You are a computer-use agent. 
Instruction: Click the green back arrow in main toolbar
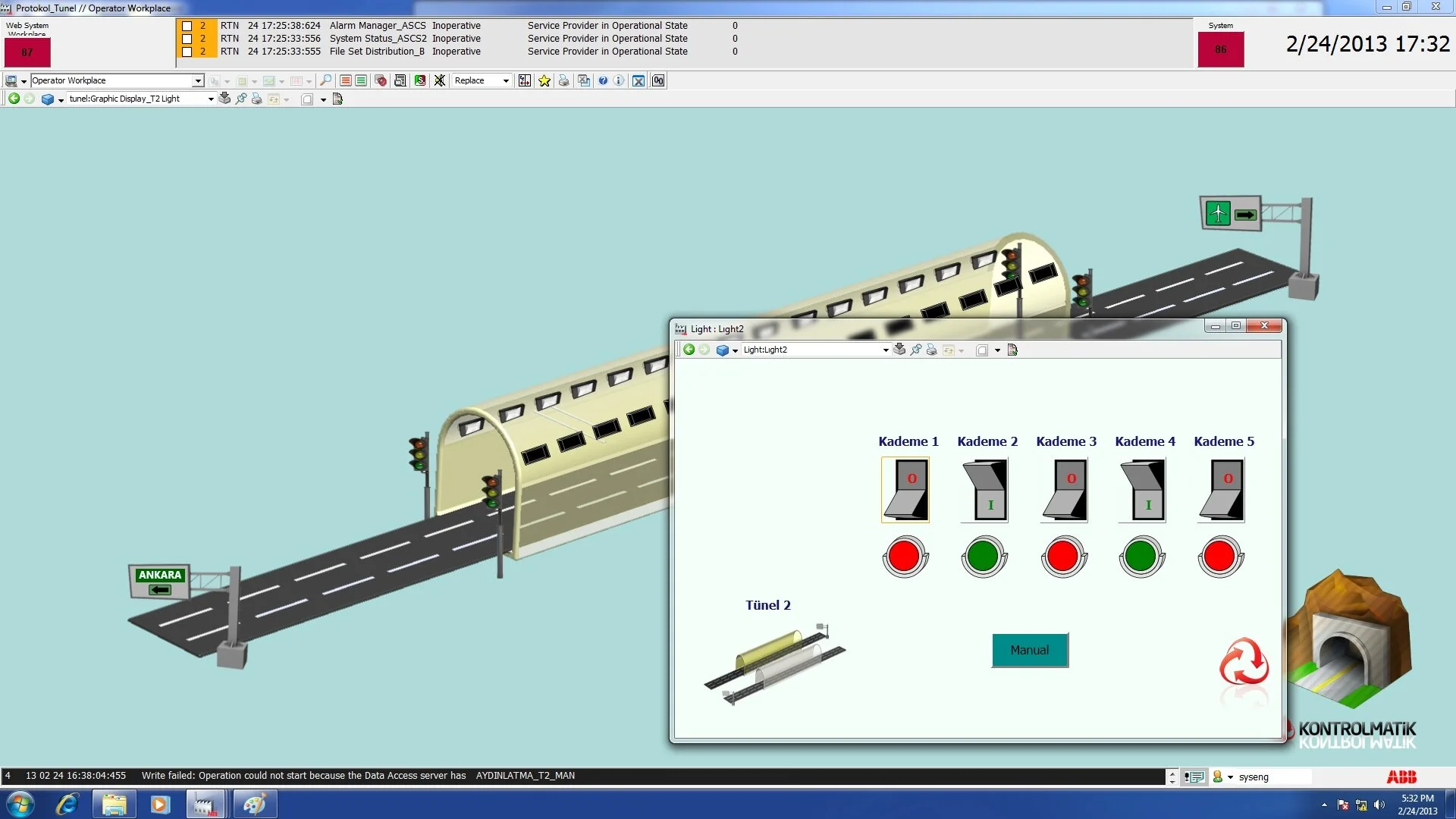coord(14,99)
